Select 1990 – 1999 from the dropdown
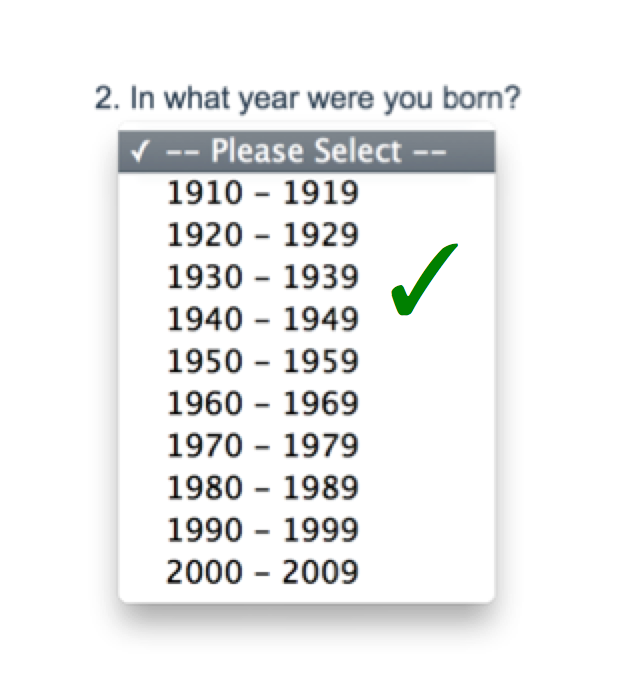 (x=262, y=529)
